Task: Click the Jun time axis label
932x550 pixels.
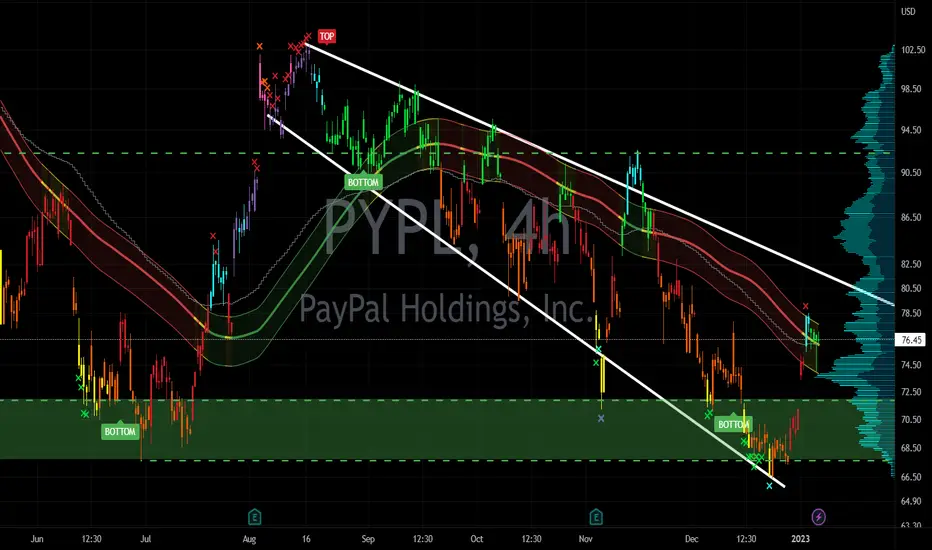Action: click(37, 539)
